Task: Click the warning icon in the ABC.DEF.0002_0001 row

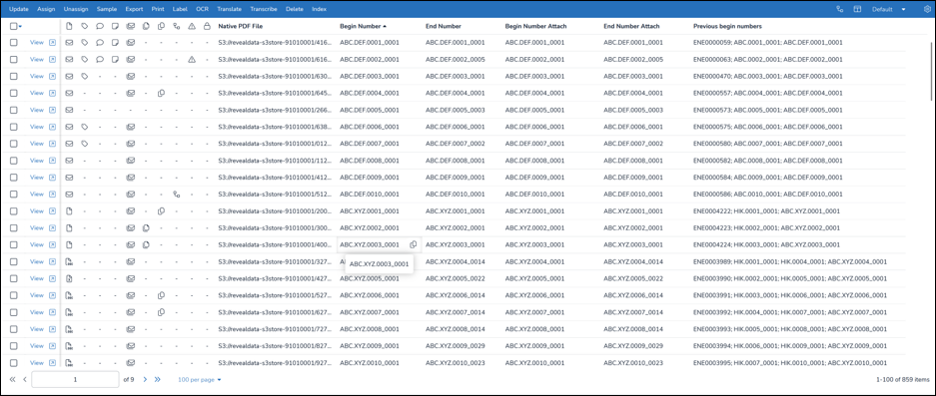Action: point(192,60)
